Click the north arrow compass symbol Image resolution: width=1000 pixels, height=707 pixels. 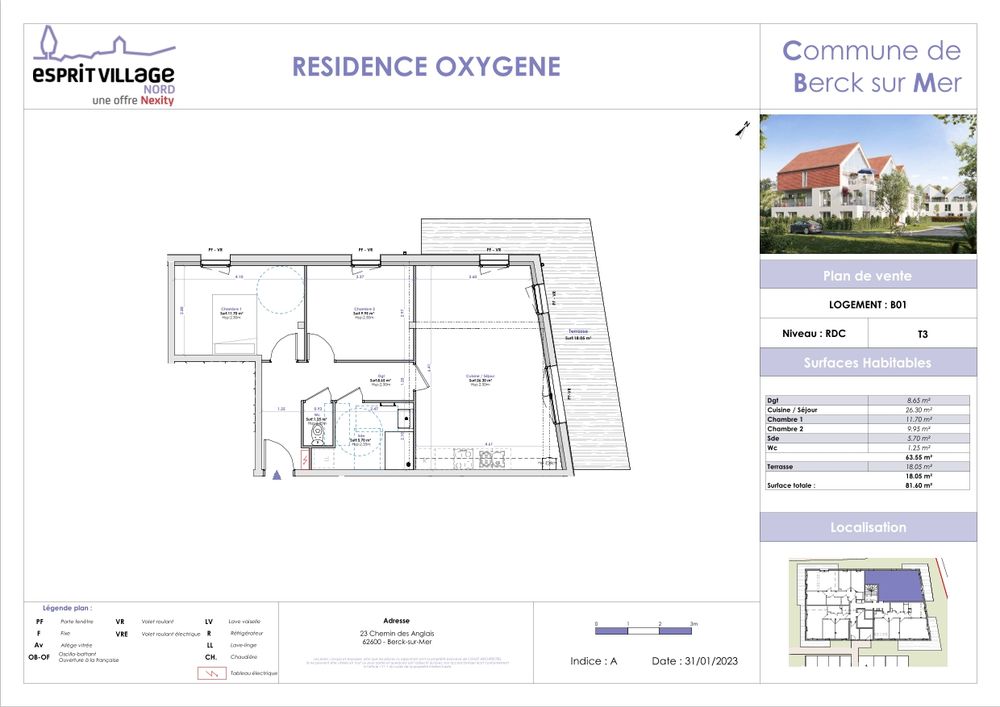click(x=743, y=128)
